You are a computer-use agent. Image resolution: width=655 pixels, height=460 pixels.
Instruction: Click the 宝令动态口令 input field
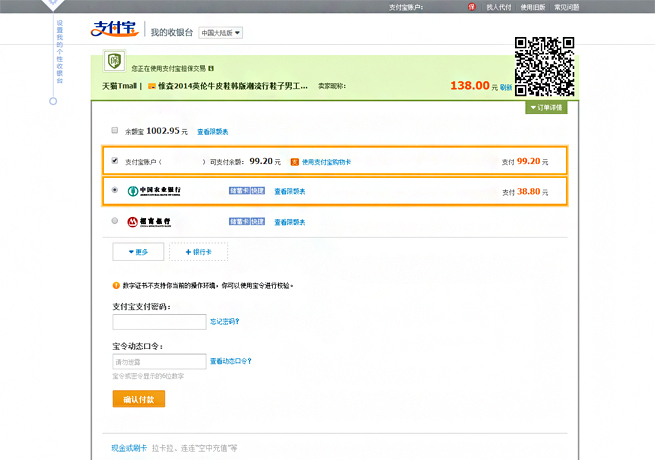coord(160,361)
